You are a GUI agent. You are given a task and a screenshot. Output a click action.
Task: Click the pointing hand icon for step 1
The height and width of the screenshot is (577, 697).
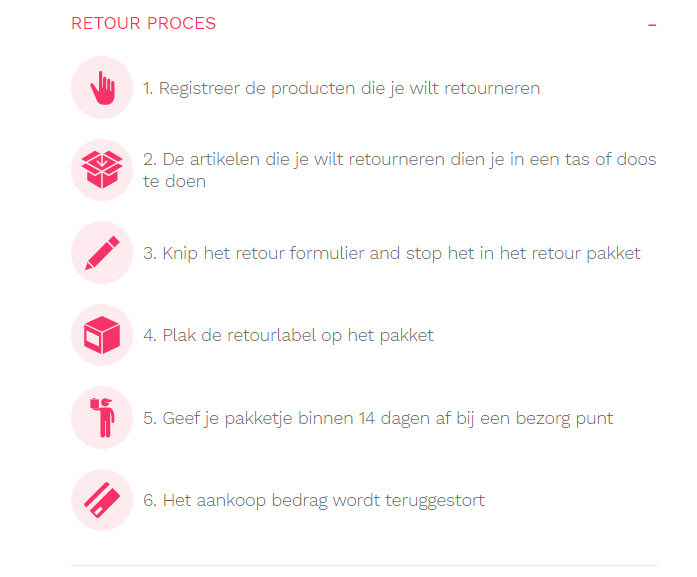(x=102, y=88)
